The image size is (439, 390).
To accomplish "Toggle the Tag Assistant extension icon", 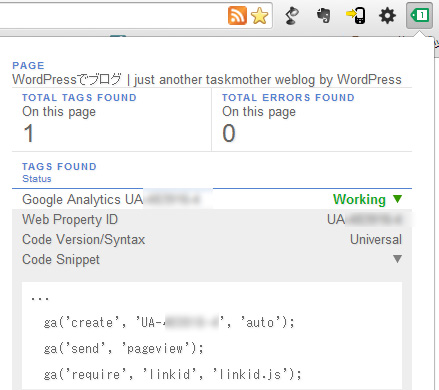I will coord(419,15).
